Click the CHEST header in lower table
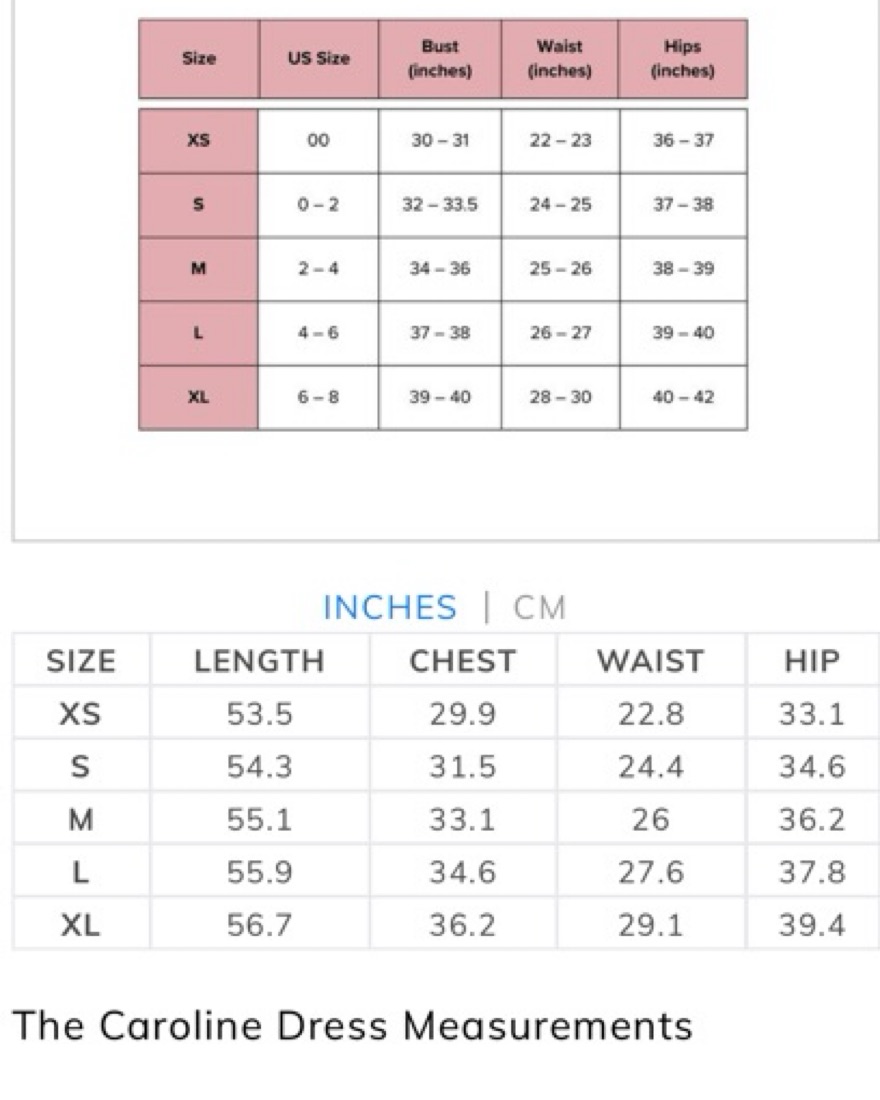 coord(462,661)
